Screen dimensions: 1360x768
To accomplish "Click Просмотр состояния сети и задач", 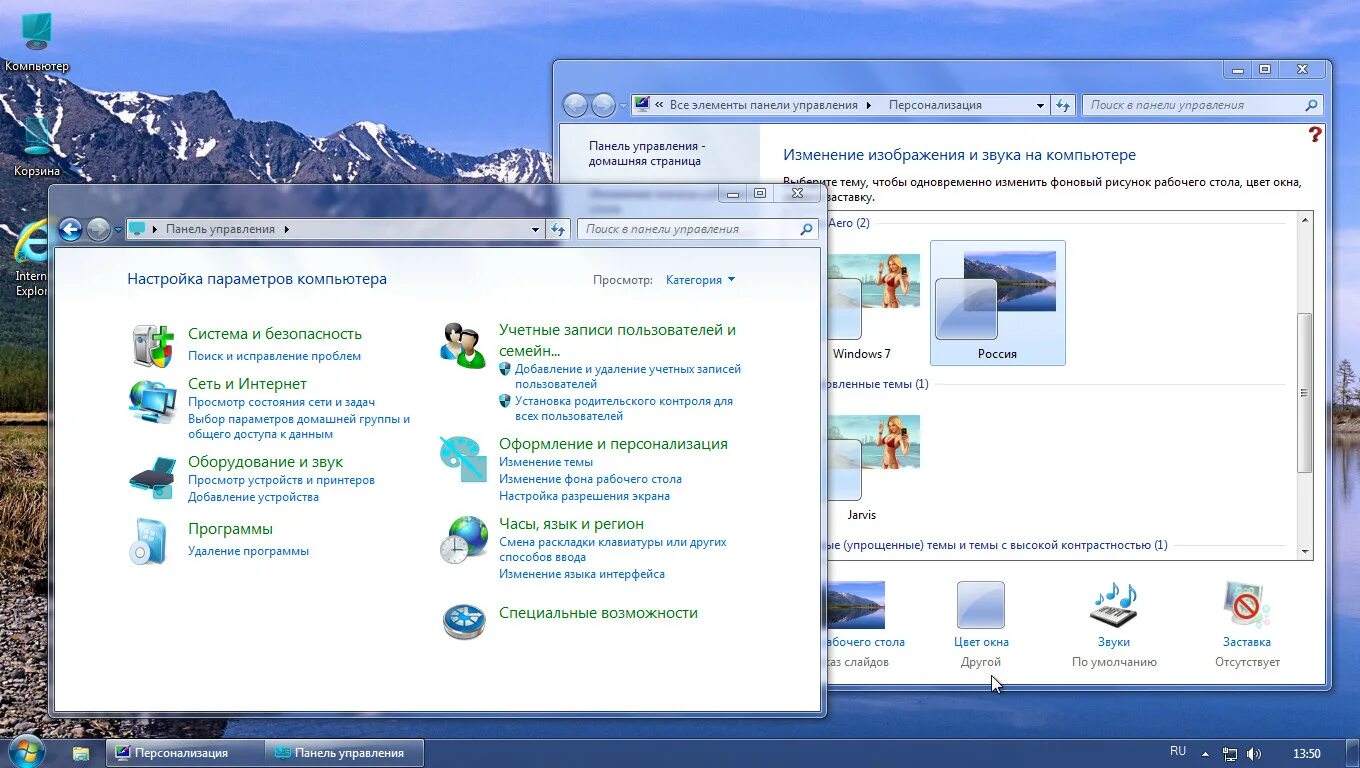I will (281, 402).
